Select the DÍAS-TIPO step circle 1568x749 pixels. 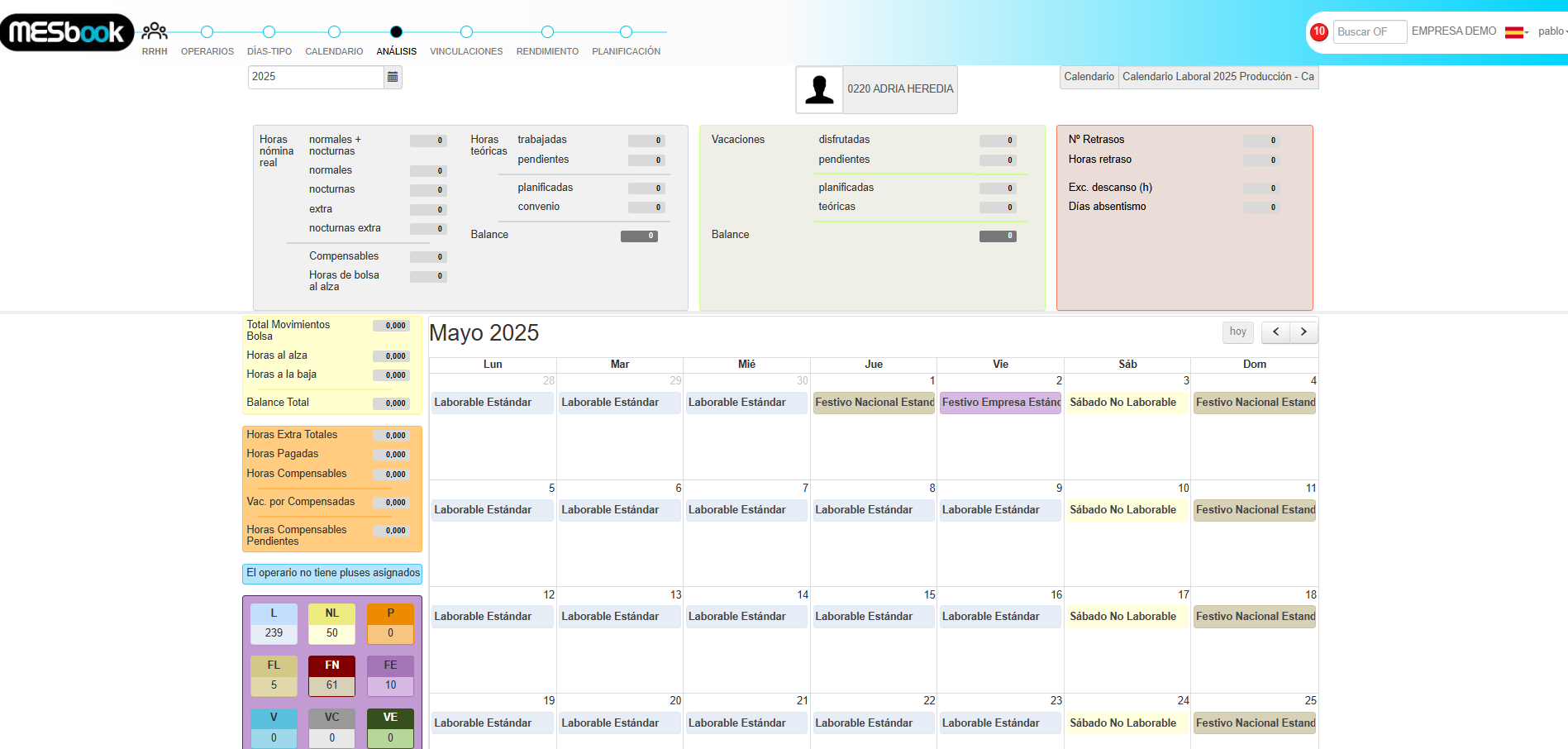[269, 32]
